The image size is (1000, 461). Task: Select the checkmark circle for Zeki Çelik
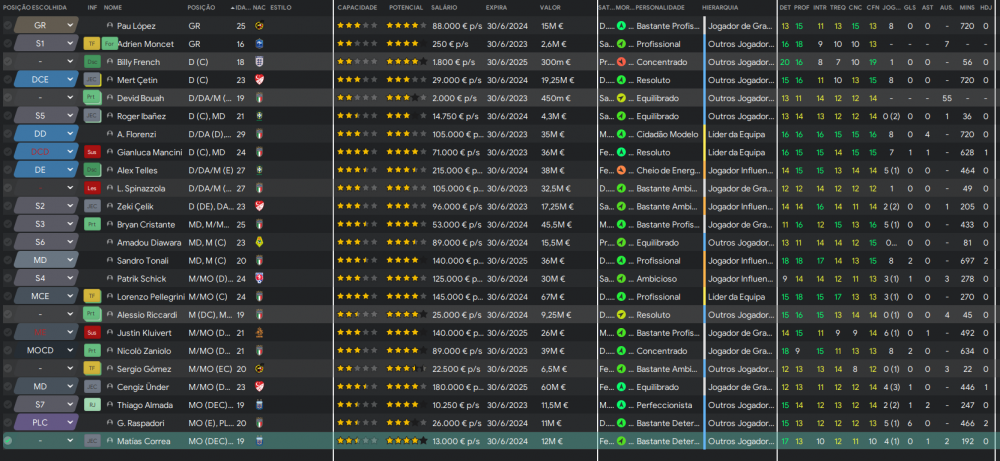[8, 207]
